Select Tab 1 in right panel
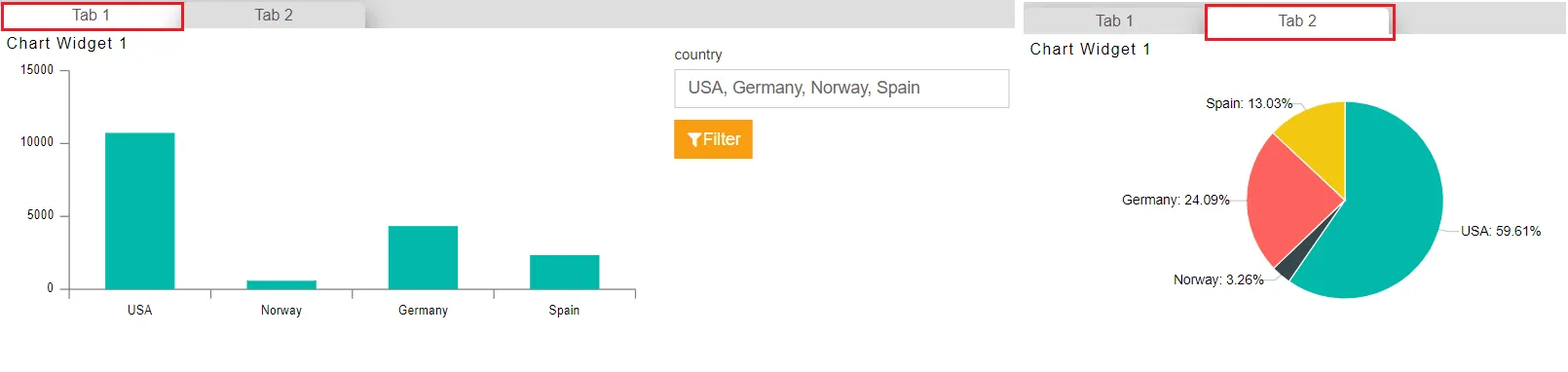The height and width of the screenshot is (372, 1568). 1114,20
